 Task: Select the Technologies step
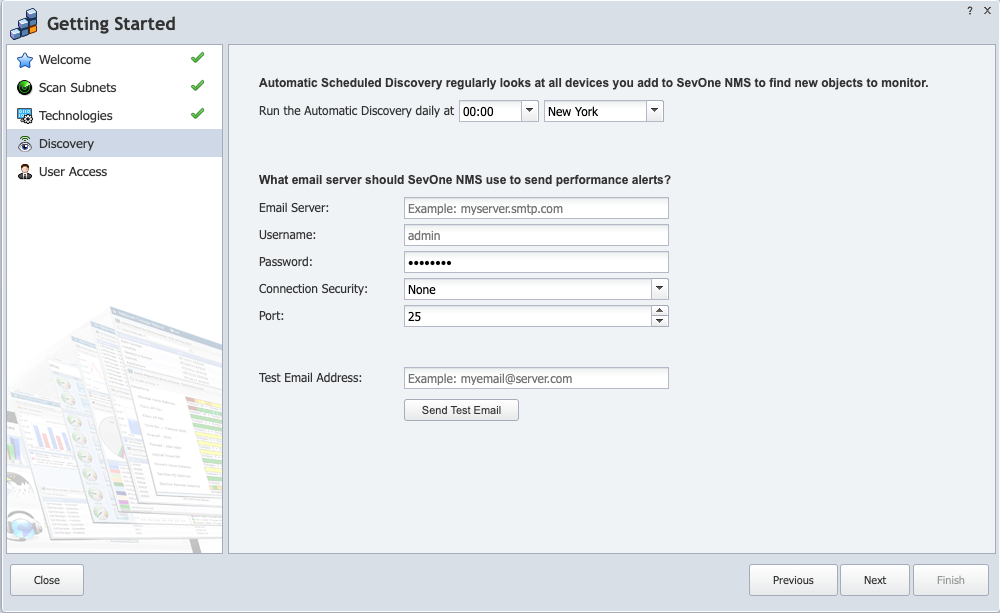(115, 116)
